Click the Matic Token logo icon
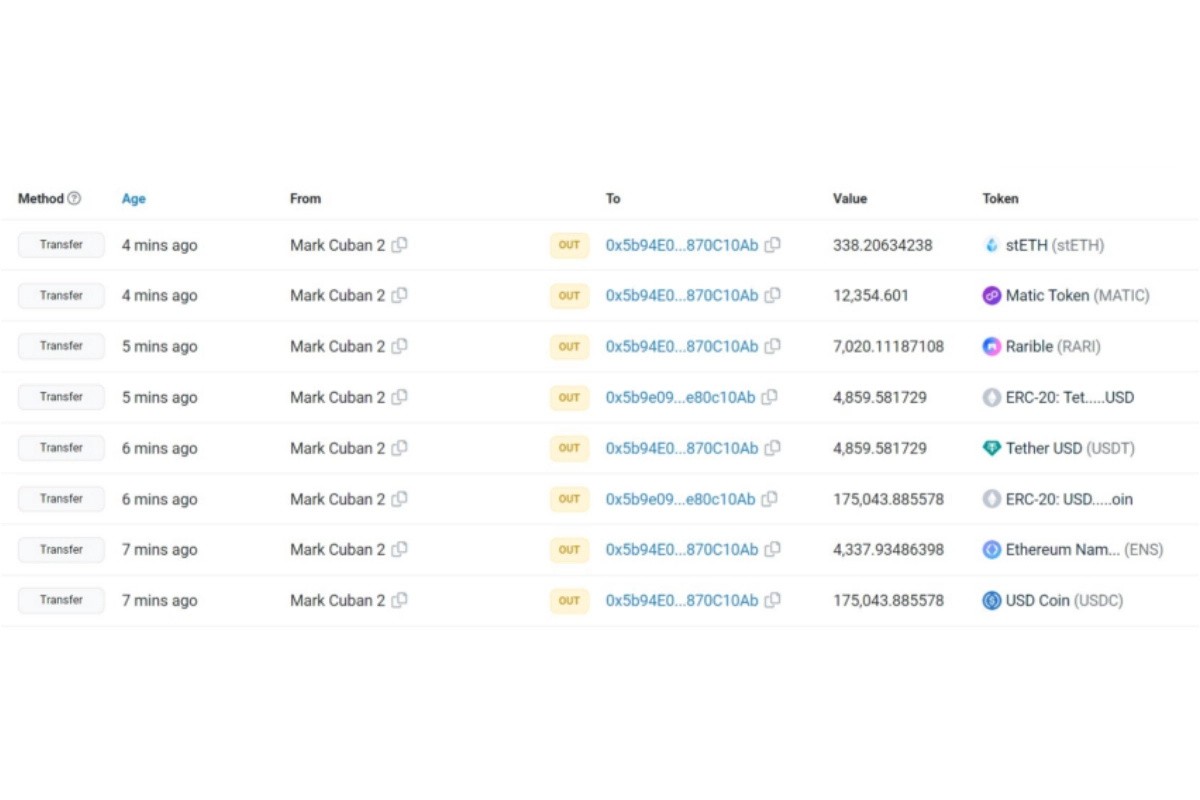Screen dimensions: 1200x800 coord(991,295)
